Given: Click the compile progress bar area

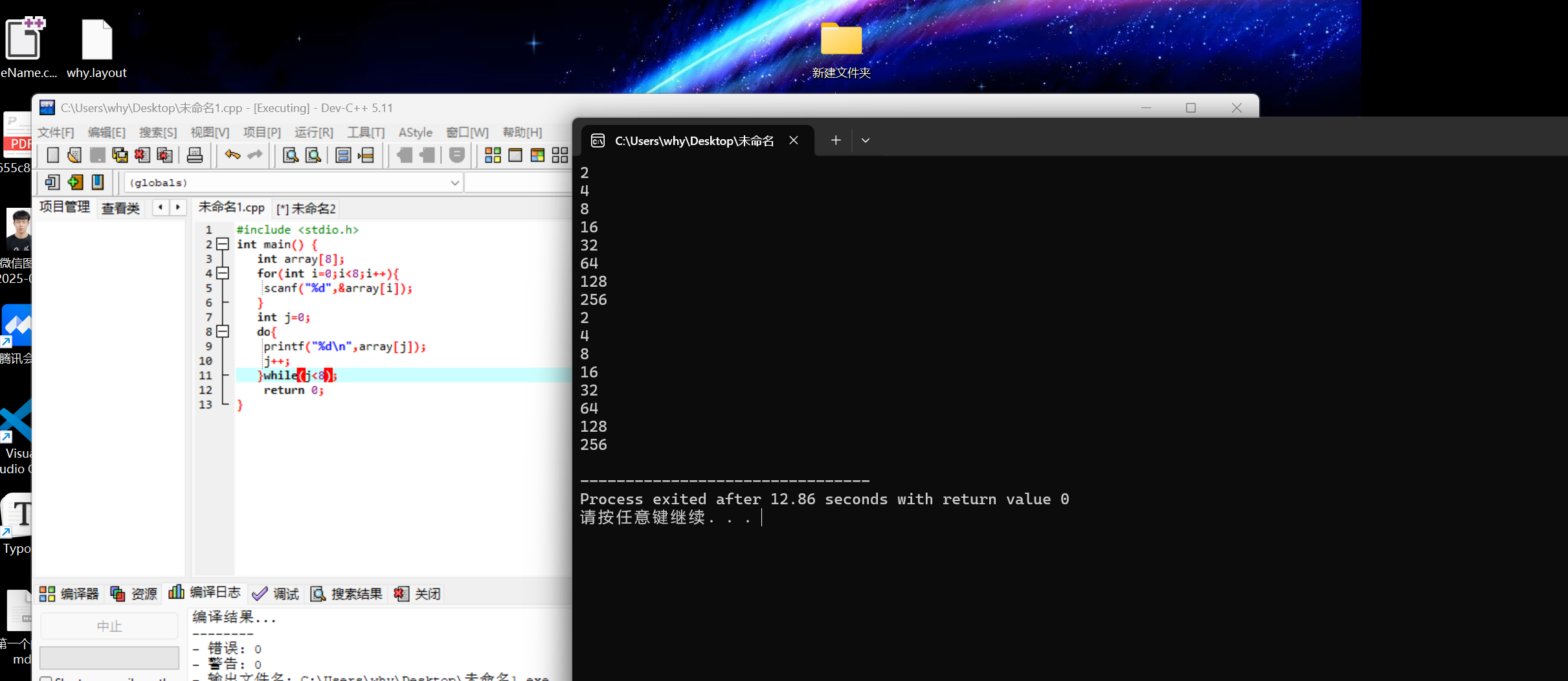Looking at the screenshot, I should 109,658.
